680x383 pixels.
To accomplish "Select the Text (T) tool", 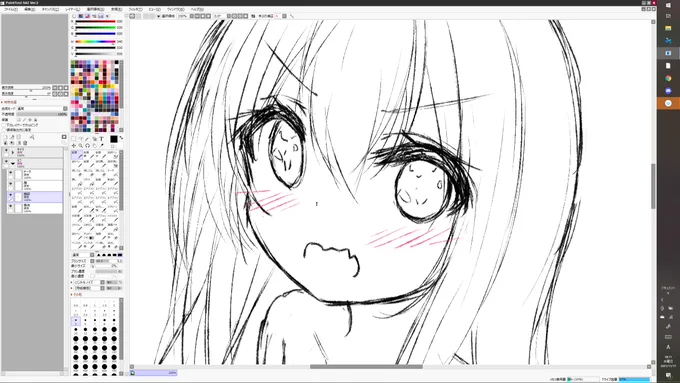I will [x=101, y=138].
